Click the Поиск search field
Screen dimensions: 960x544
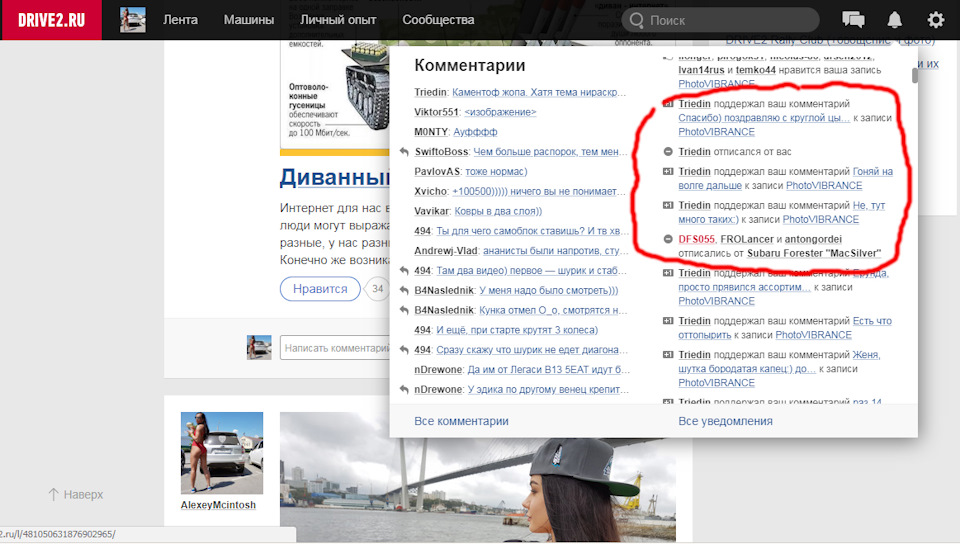tap(721, 20)
